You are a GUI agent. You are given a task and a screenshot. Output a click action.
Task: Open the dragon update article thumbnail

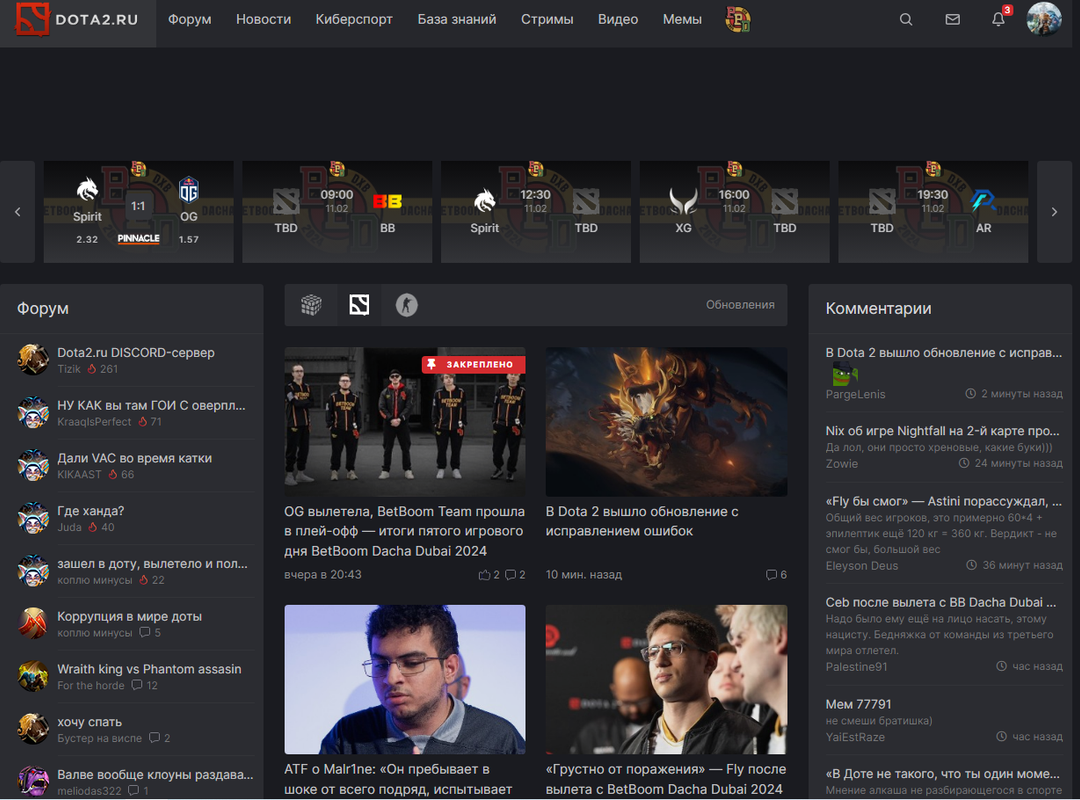coord(666,422)
